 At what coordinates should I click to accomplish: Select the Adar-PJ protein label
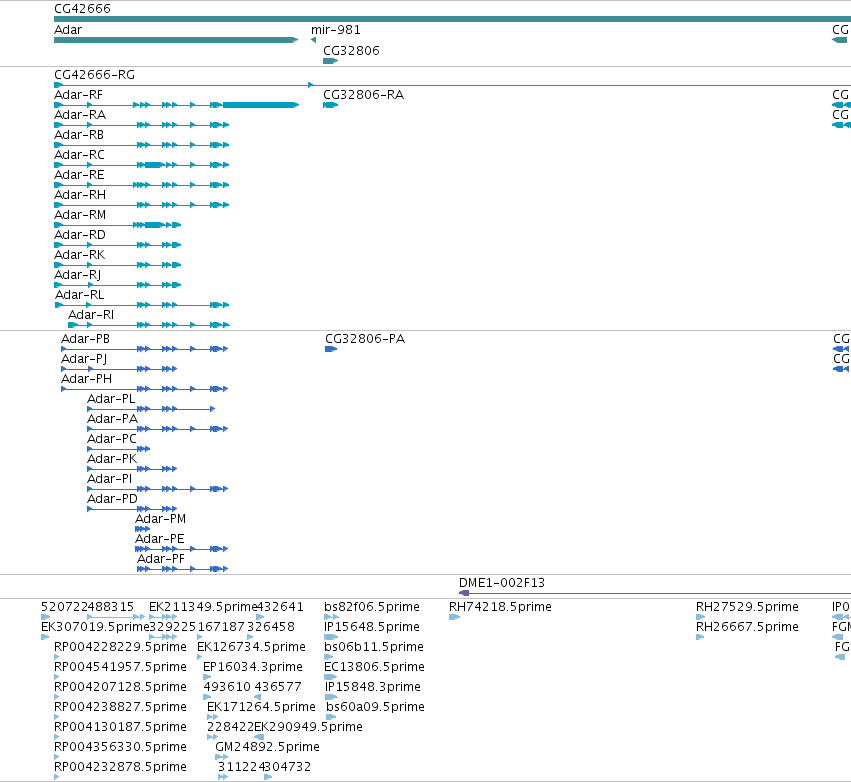(x=84, y=359)
